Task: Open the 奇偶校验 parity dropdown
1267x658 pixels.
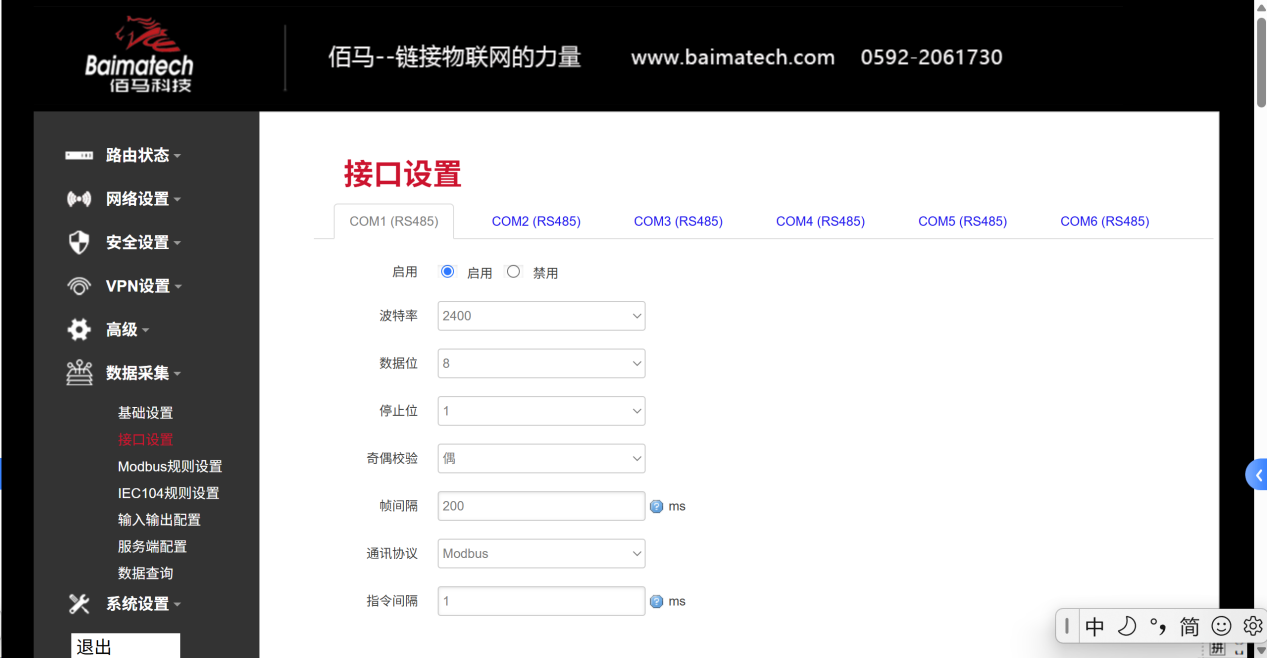Action: point(540,458)
